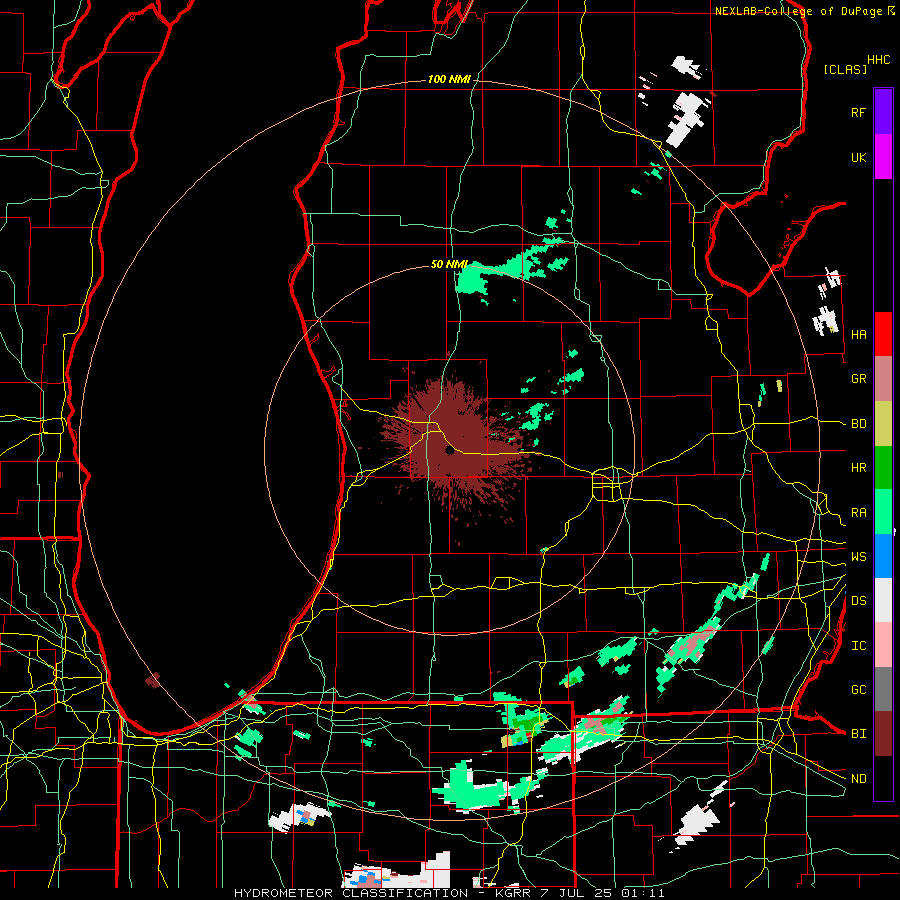The image size is (900, 900).
Task: Click the 50 NMI range ring label
Action: pos(449,265)
